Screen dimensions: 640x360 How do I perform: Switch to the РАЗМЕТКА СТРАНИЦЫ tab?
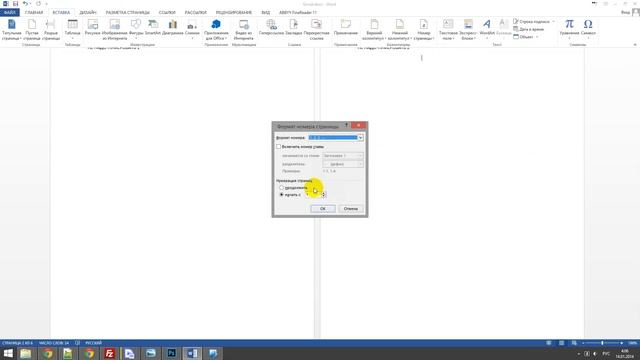127,13
